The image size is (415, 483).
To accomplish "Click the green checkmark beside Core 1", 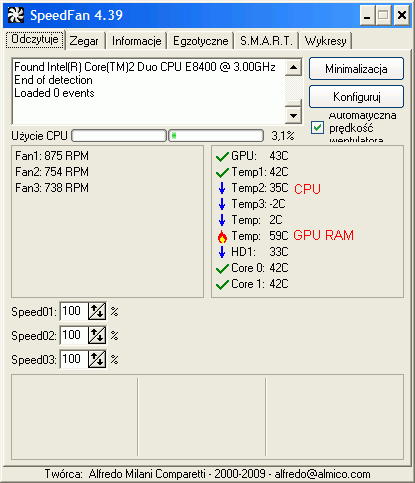I will click(222, 284).
